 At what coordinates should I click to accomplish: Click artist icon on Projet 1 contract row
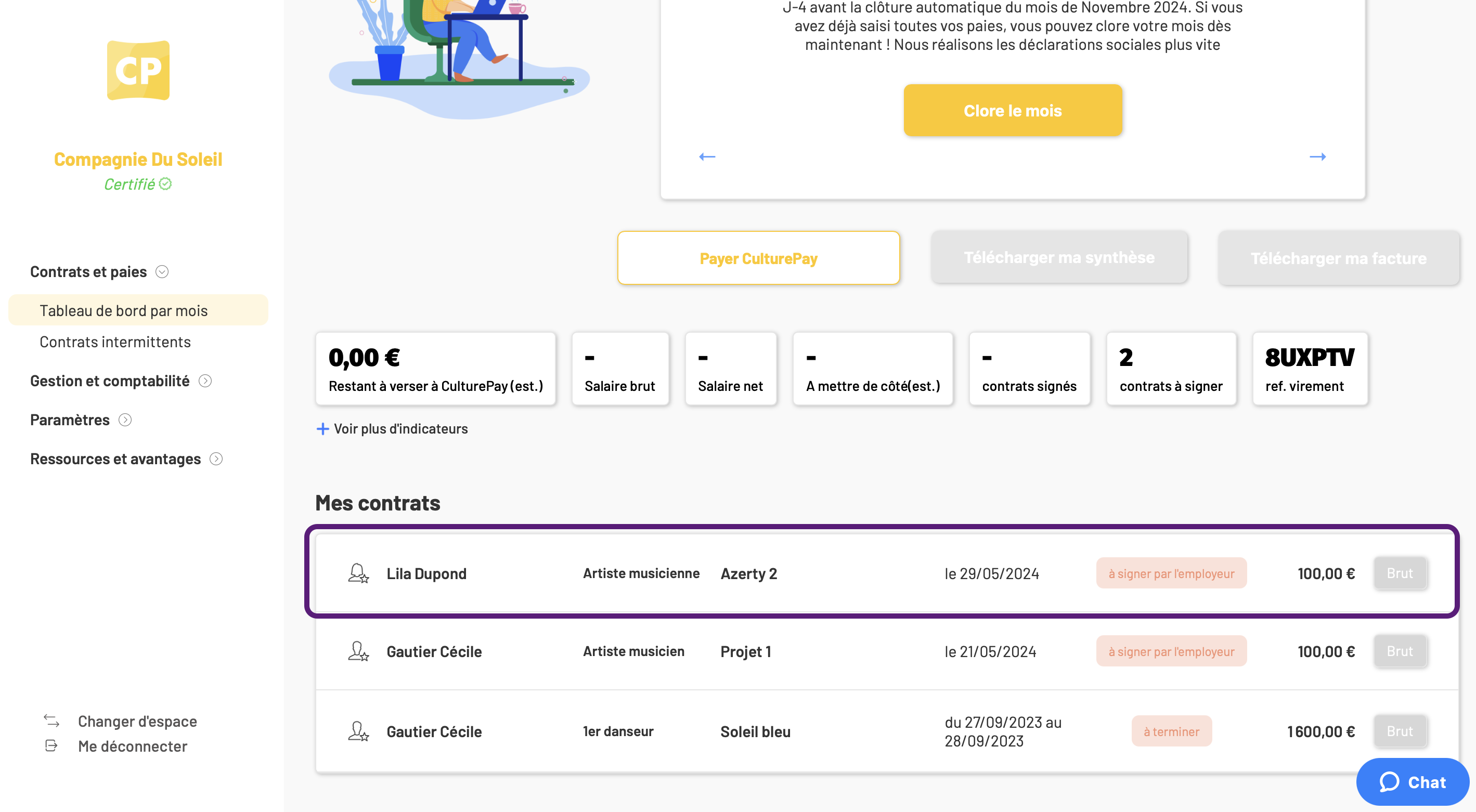(358, 651)
